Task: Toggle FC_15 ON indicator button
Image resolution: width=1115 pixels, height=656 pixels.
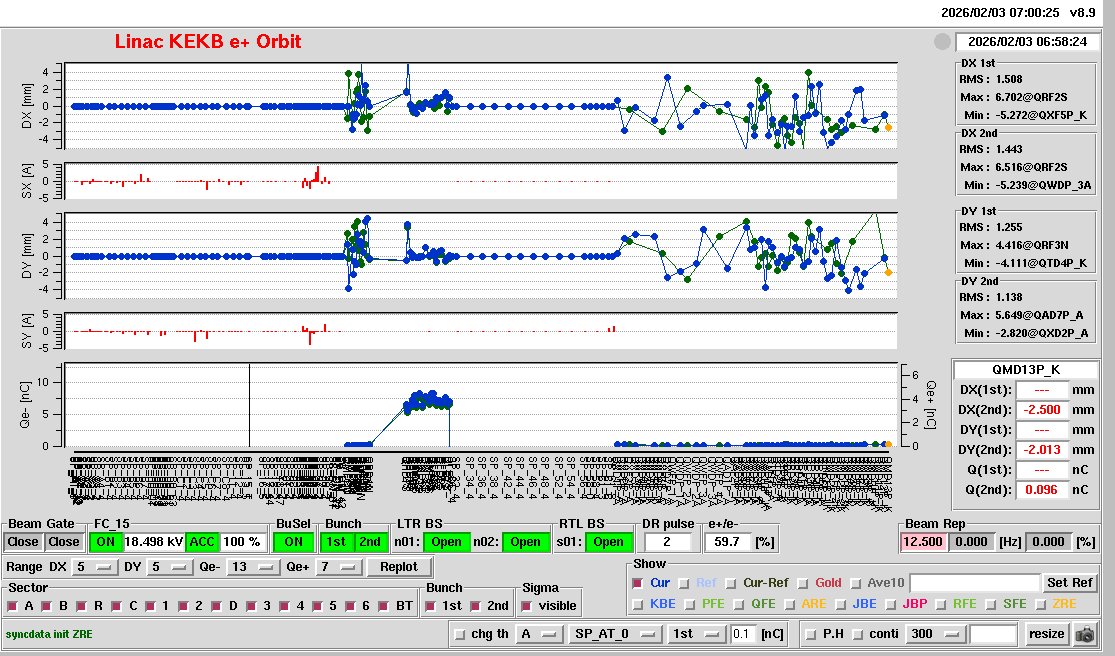Action: click(105, 542)
